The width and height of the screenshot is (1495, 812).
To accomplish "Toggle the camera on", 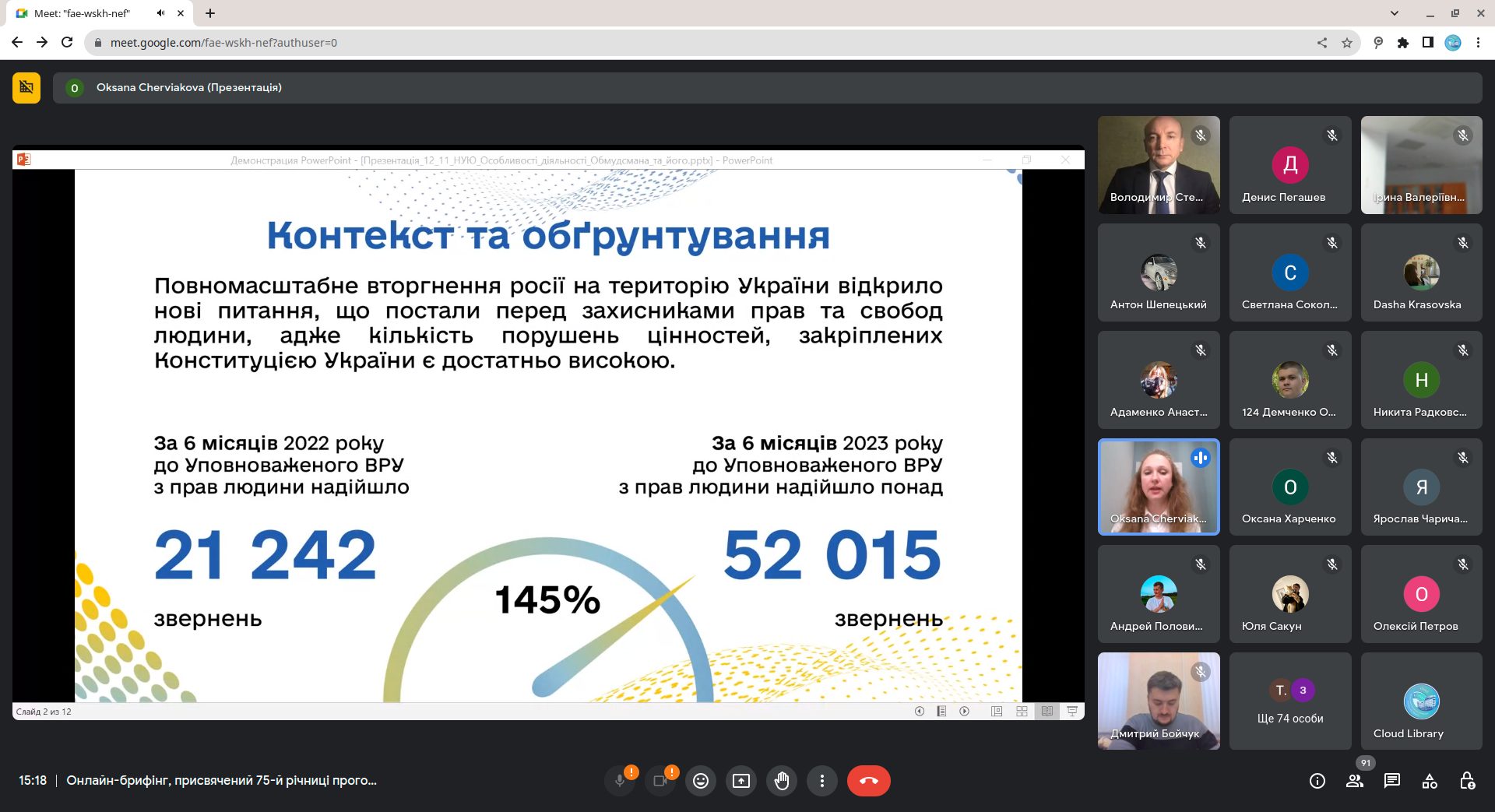I will tap(660, 781).
